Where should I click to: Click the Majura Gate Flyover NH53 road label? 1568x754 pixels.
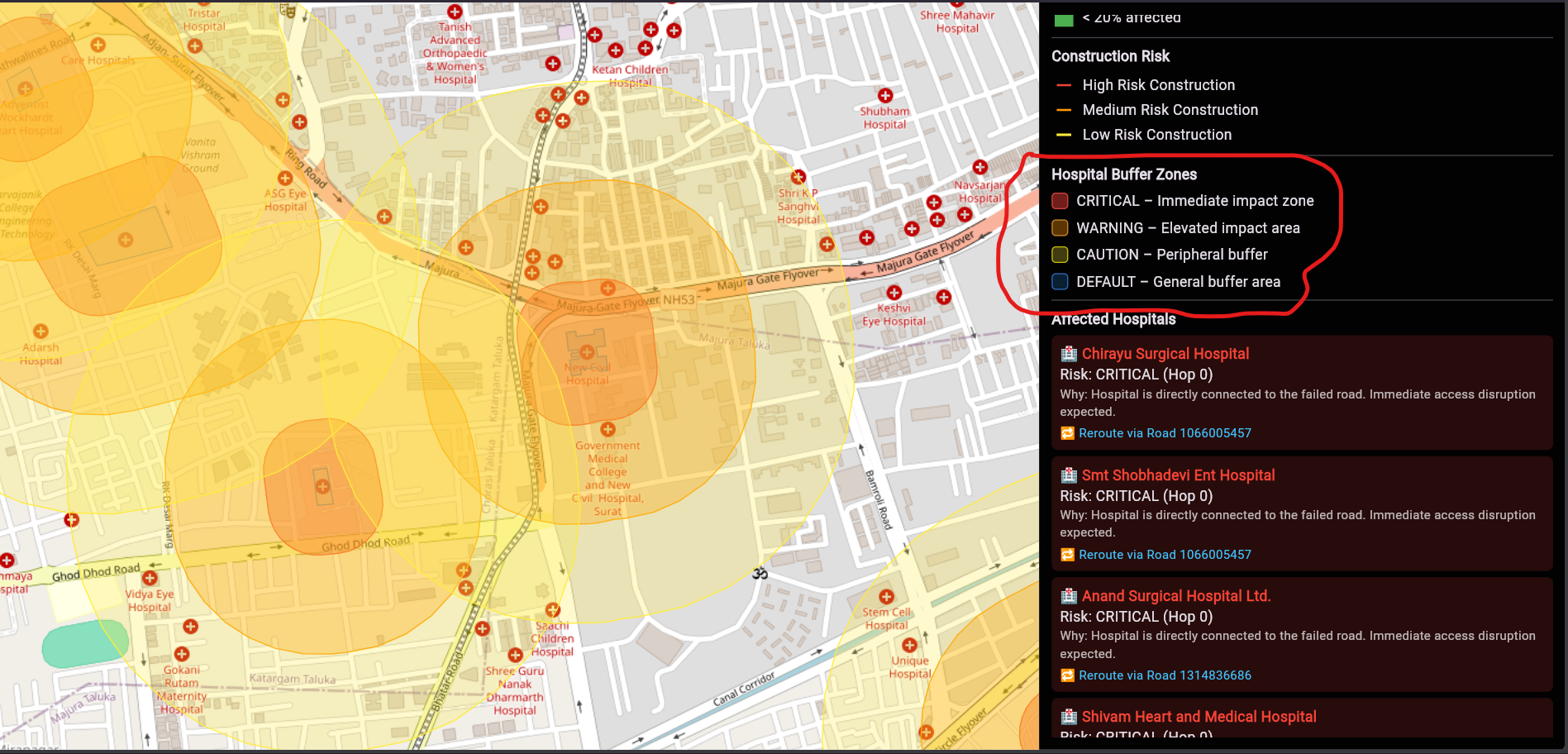coord(626,303)
